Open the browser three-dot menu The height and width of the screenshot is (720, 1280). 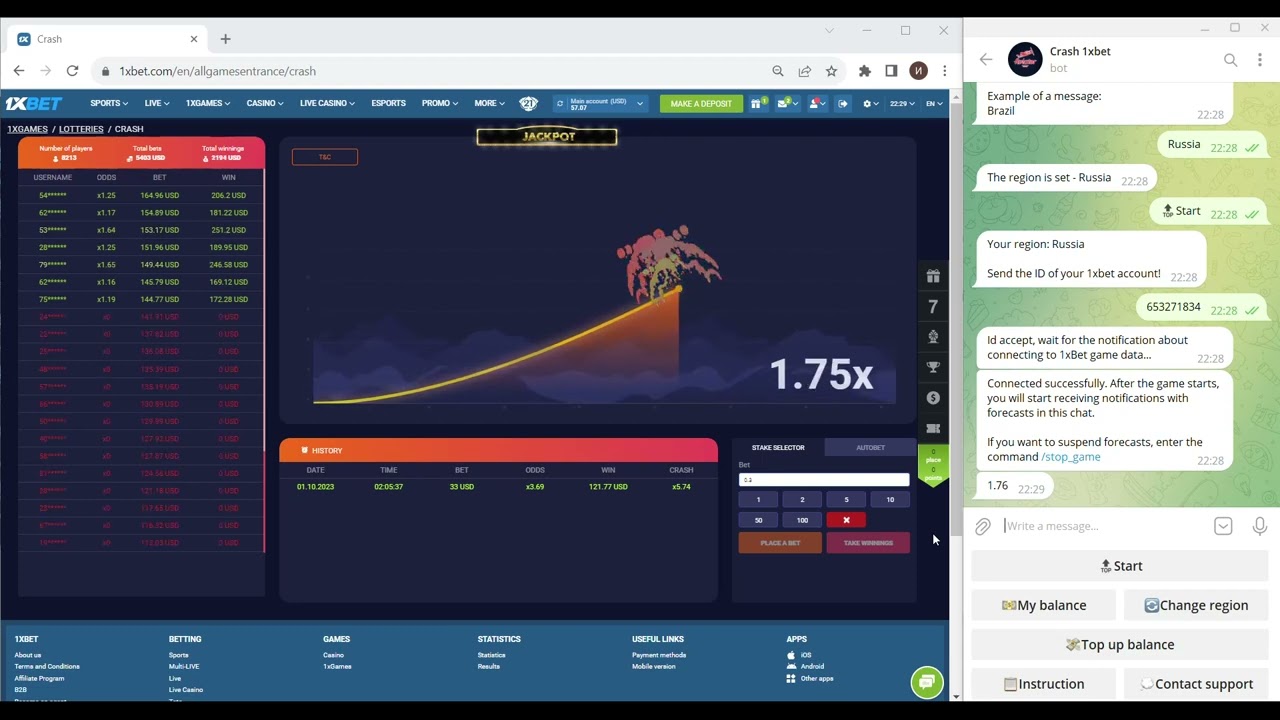[x=944, y=71]
